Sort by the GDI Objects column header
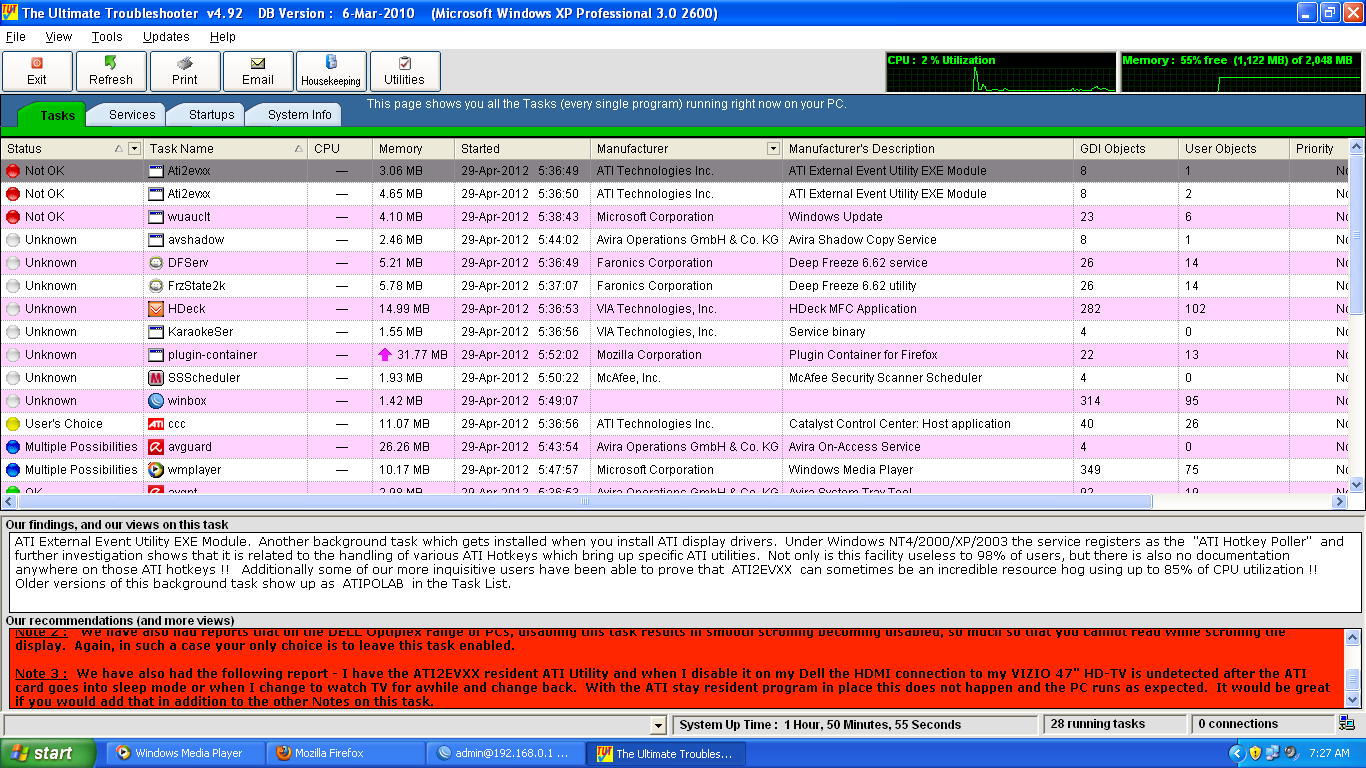This screenshot has height=768, width=1366. point(1126,149)
